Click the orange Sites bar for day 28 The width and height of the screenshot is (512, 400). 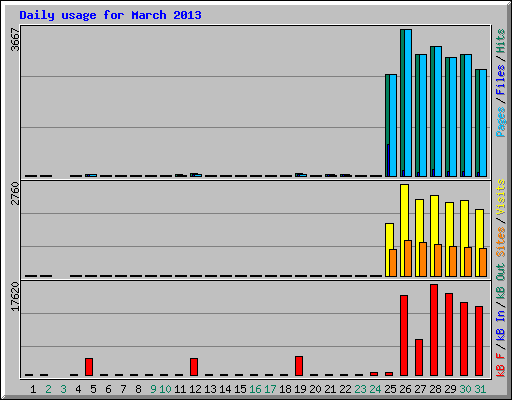[438, 260]
